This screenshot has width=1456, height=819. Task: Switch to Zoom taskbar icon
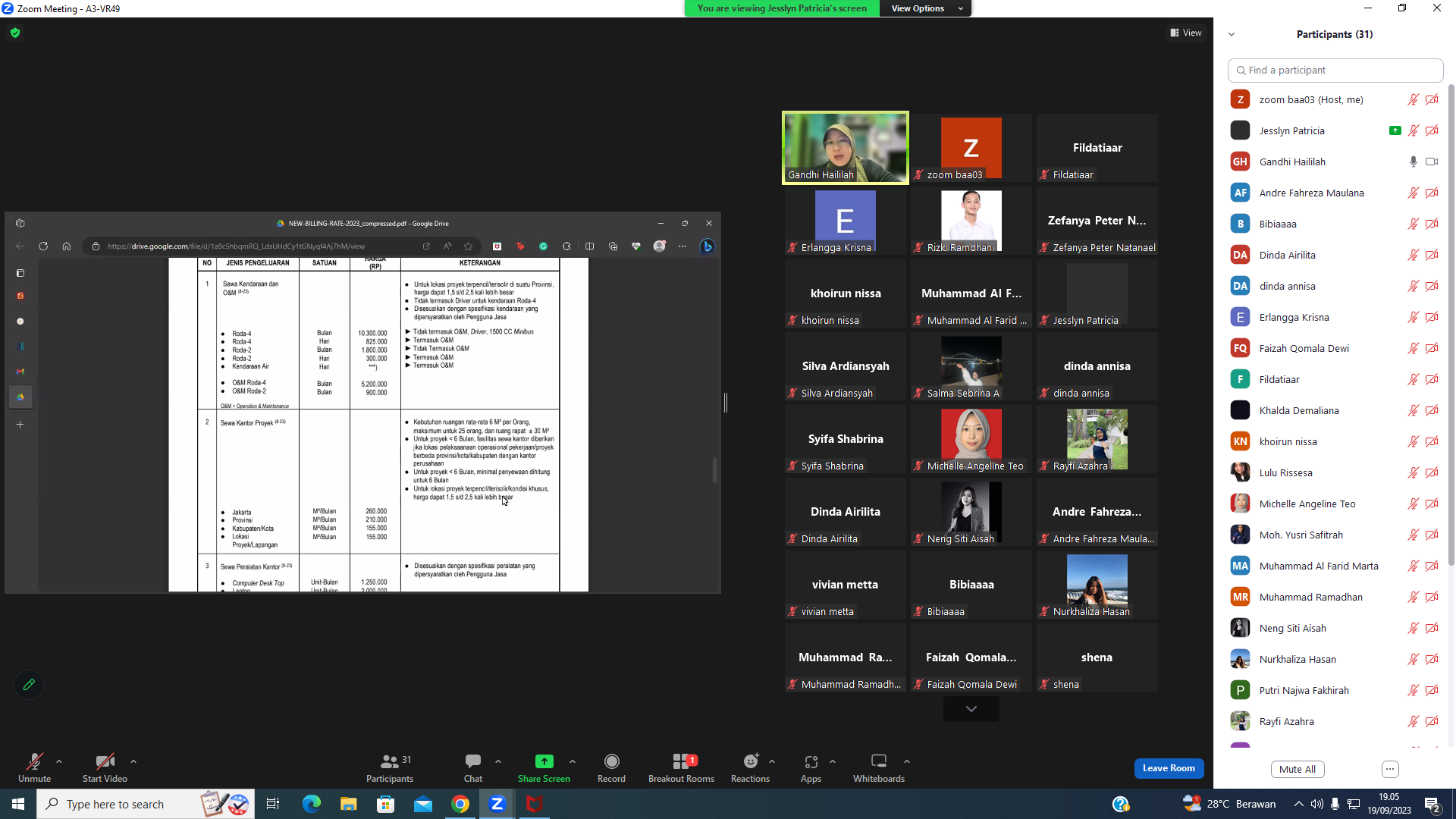(497, 804)
